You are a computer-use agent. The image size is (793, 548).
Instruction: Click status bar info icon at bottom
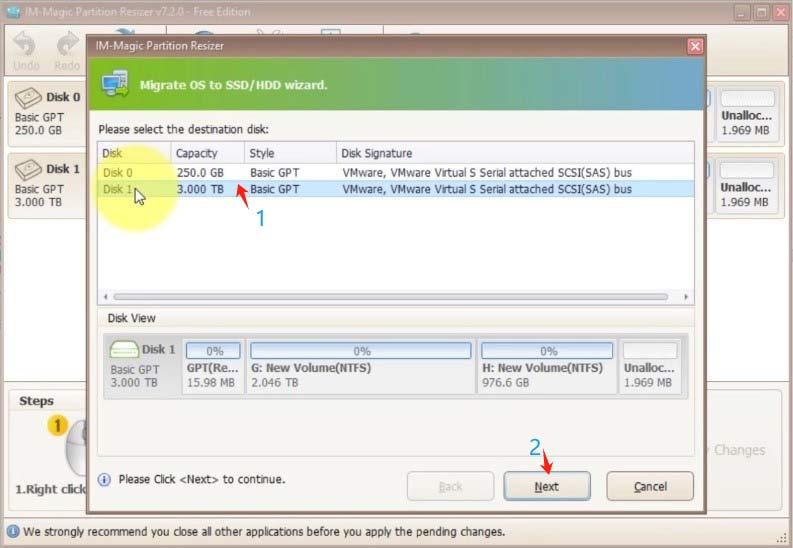click(x=13, y=531)
